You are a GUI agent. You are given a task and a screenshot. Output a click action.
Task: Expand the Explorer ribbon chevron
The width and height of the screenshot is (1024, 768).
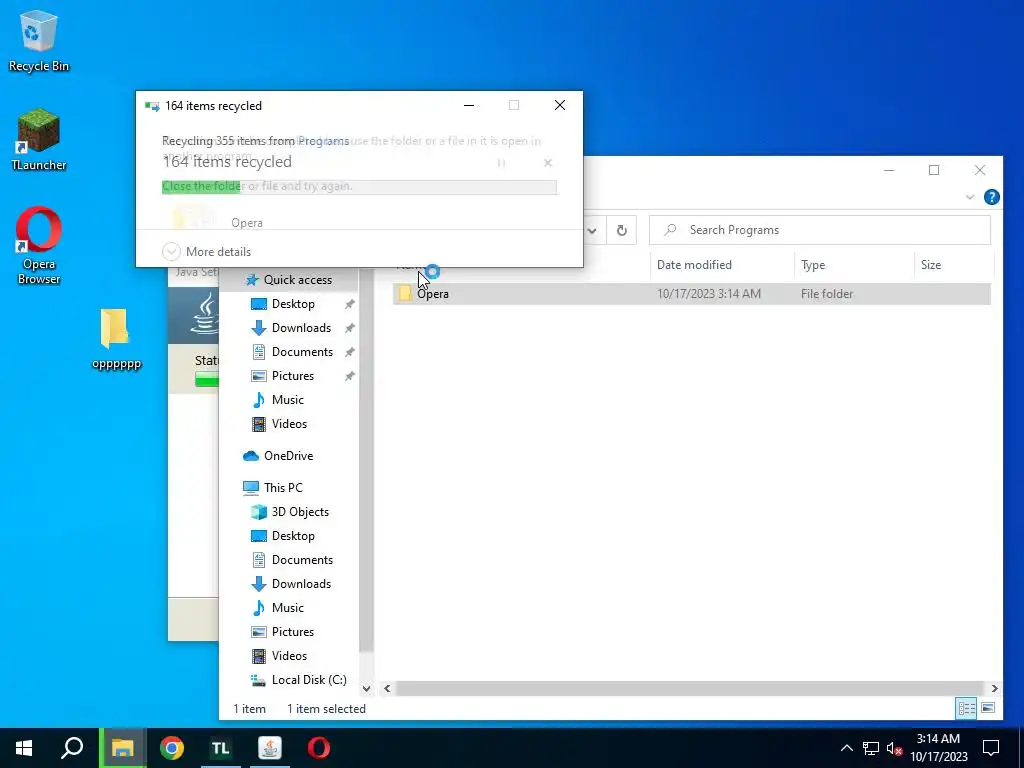[970, 197]
